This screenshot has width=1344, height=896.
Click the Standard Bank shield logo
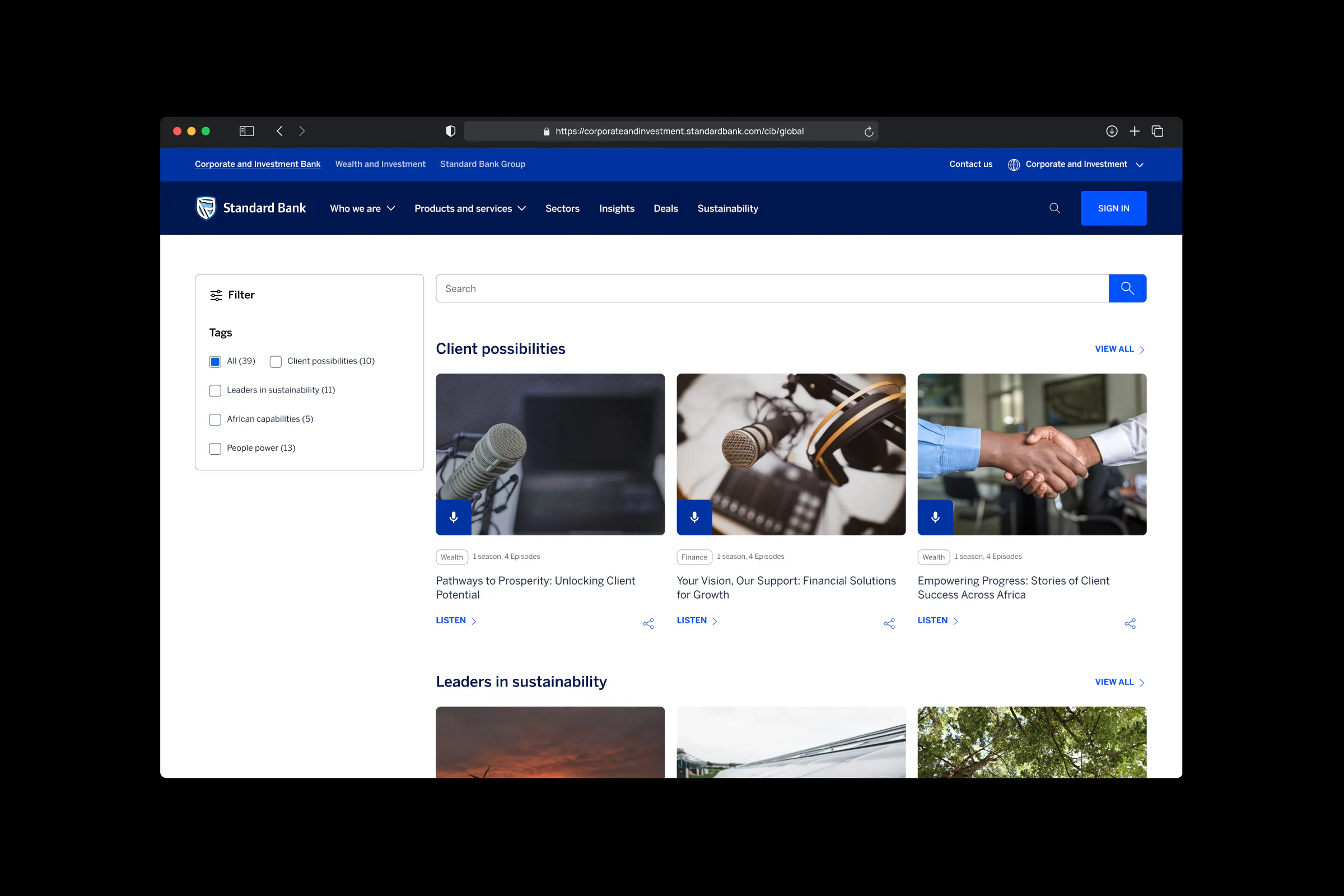point(206,208)
